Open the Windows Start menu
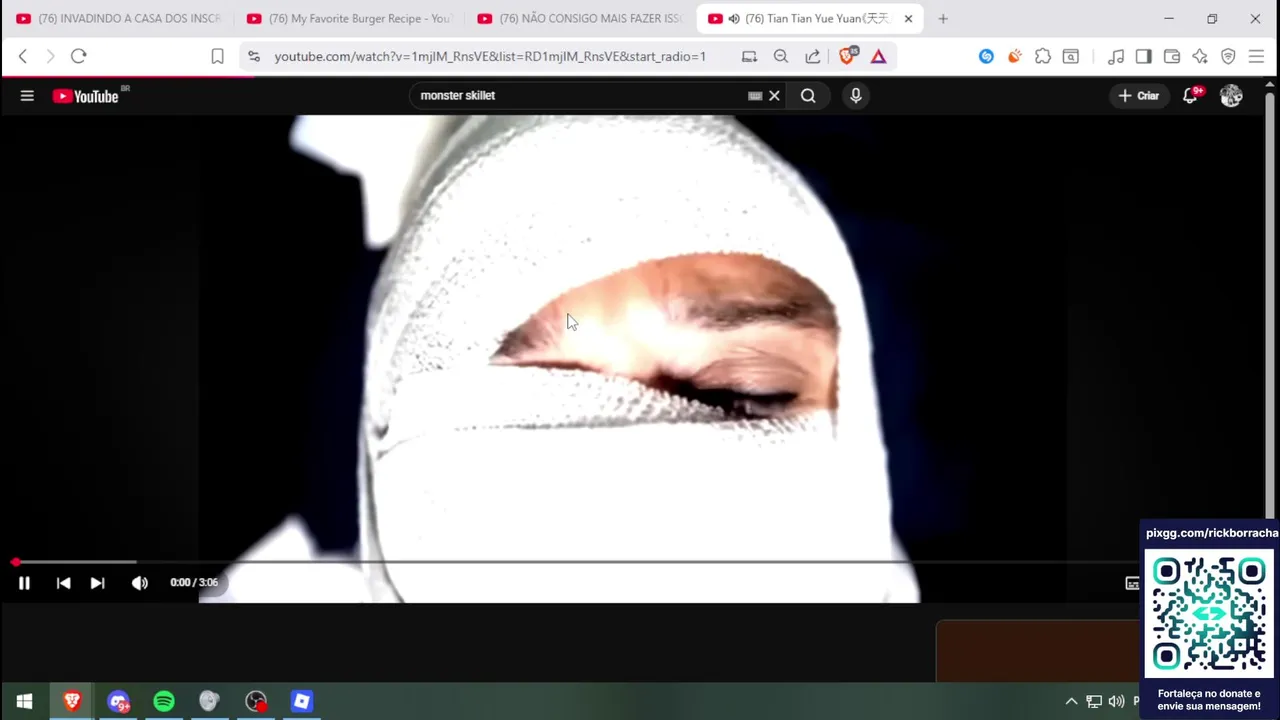 coord(24,702)
